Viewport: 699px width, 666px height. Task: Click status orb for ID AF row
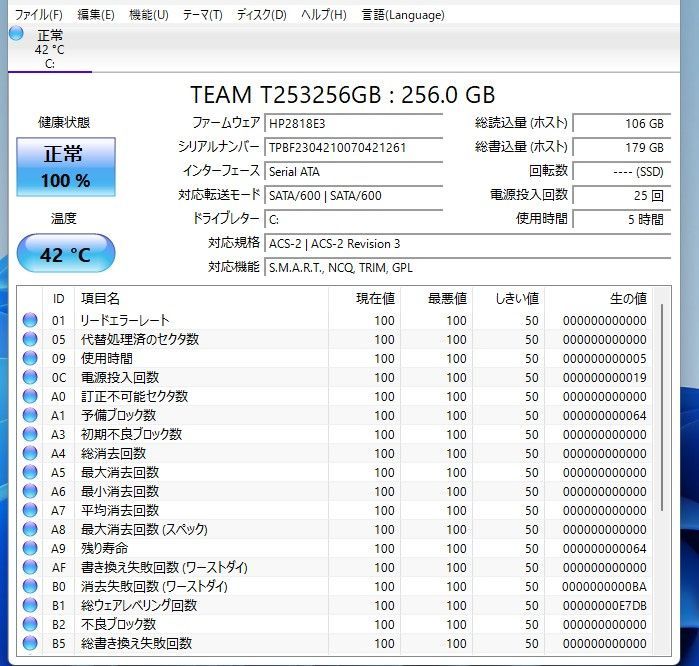30,567
